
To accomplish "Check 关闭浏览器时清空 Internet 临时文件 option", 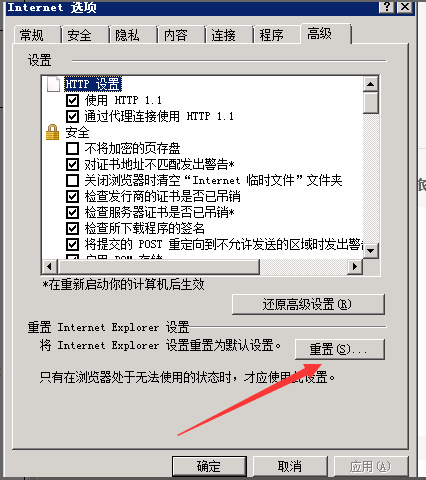I will point(72,180).
